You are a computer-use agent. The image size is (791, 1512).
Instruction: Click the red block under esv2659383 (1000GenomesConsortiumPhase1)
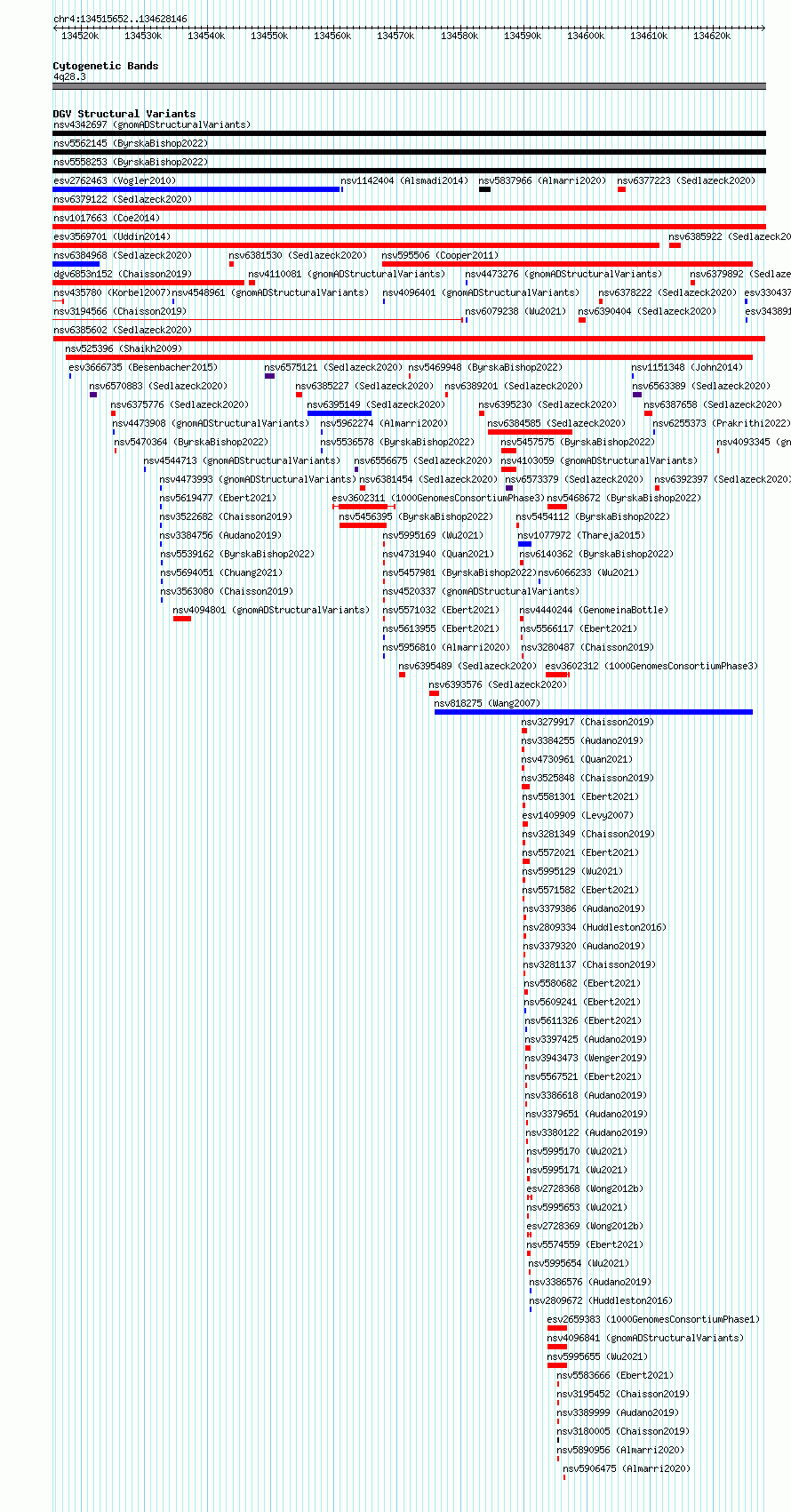tap(556, 1327)
